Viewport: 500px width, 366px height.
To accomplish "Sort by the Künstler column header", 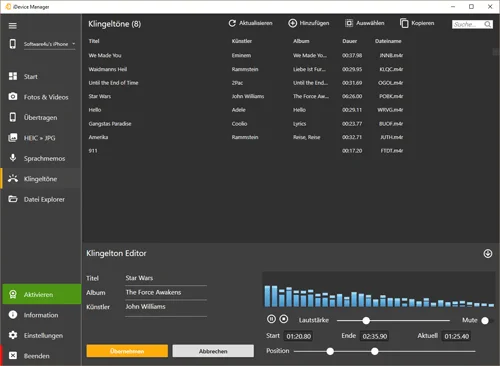I will [x=242, y=41].
